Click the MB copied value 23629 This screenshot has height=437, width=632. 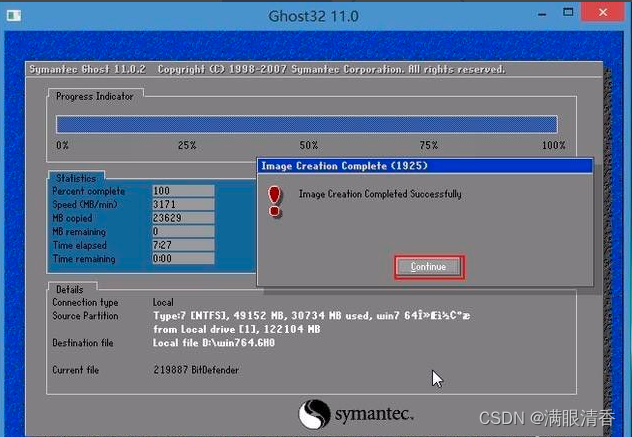183,218
